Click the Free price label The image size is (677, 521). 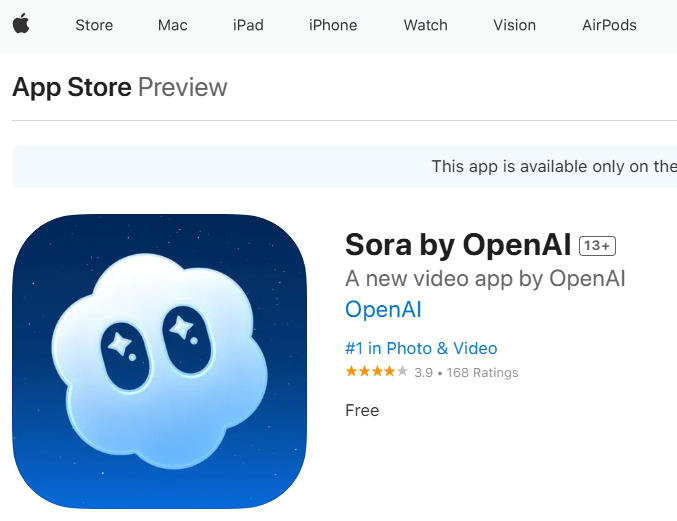pos(362,410)
